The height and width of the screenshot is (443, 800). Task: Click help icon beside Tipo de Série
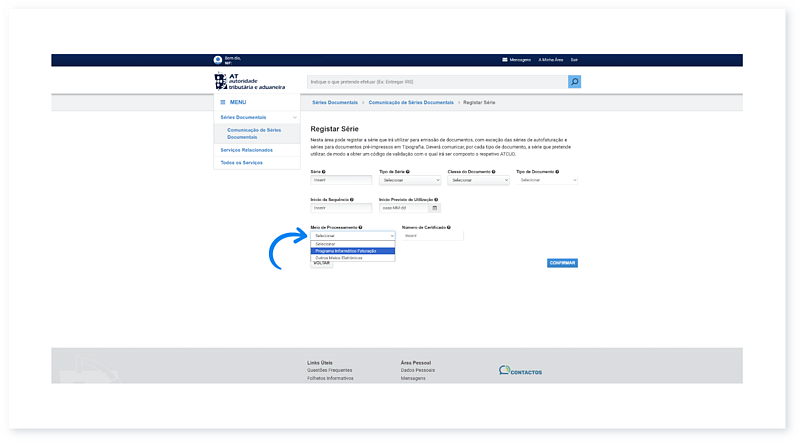[x=408, y=172]
